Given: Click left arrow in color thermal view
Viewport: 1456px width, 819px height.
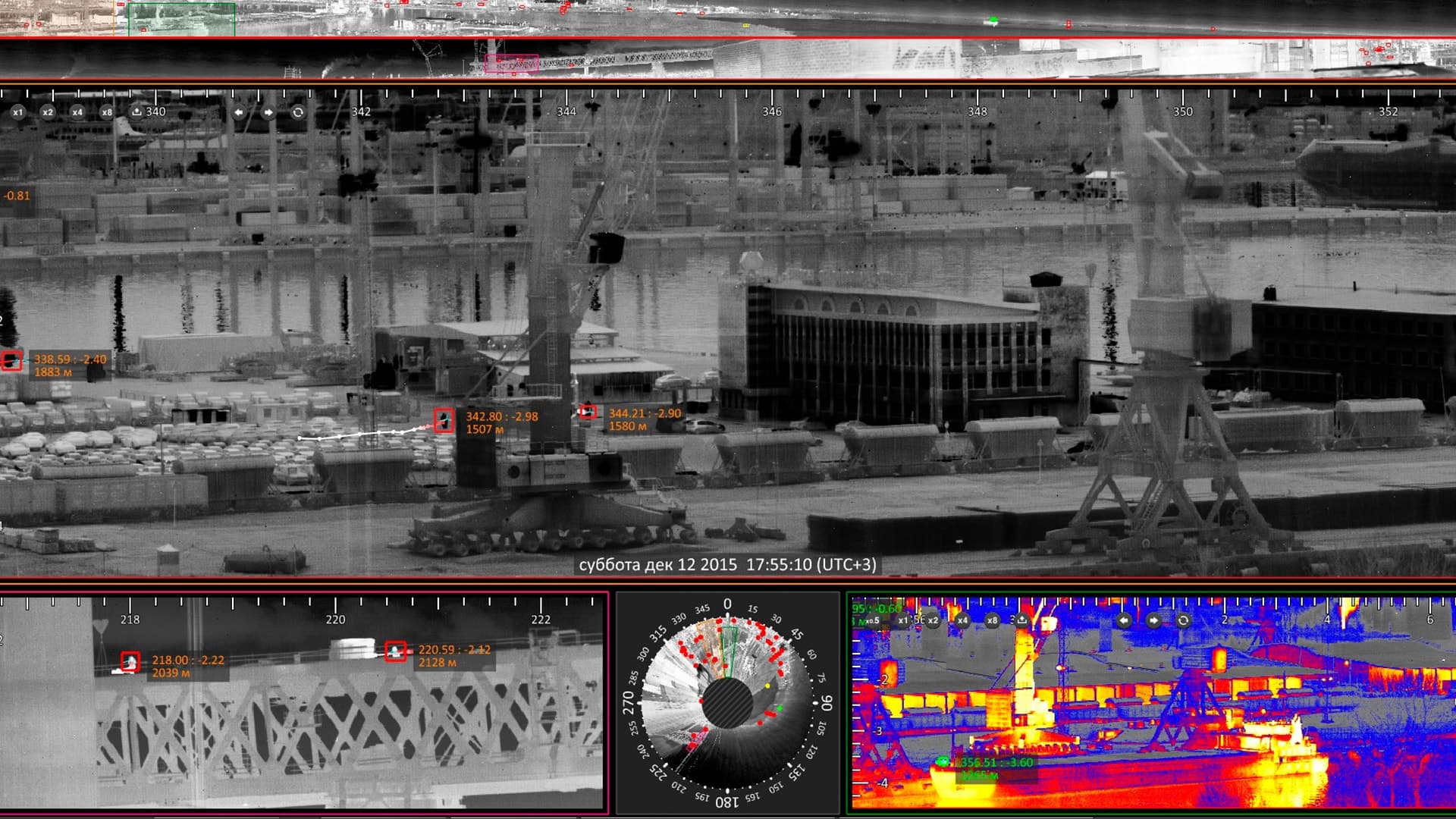Looking at the screenshot, I should coord(1124,620).
